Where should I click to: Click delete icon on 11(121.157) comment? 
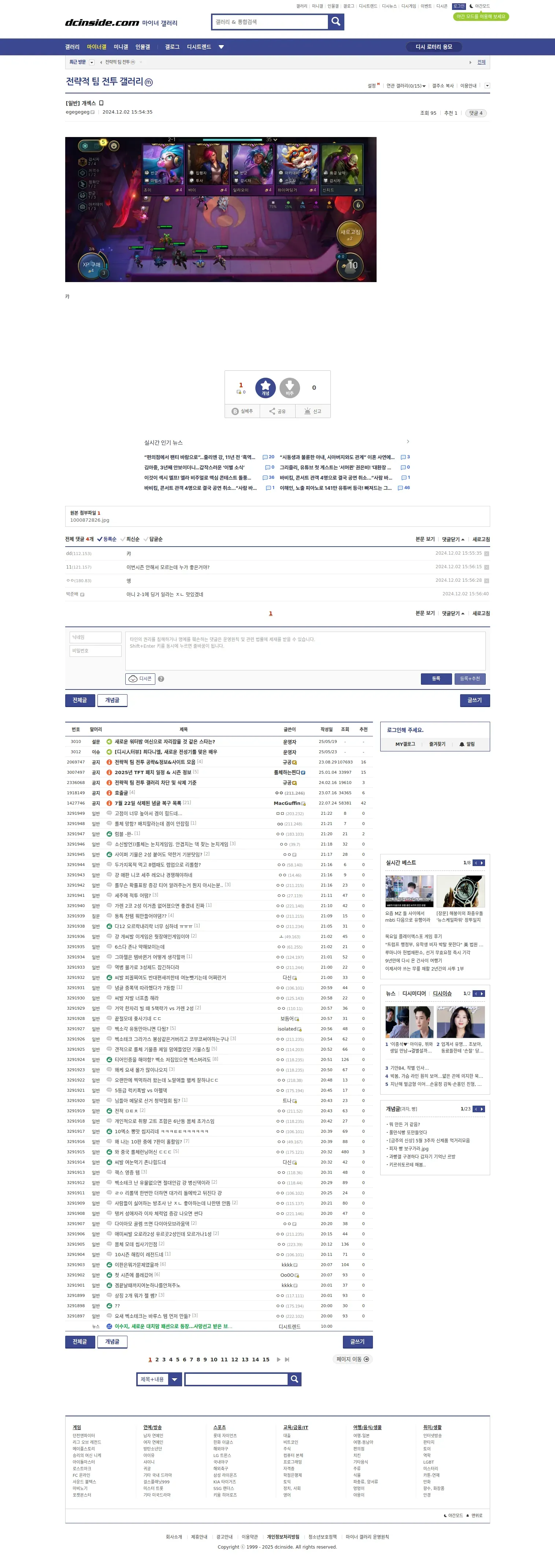486,567
